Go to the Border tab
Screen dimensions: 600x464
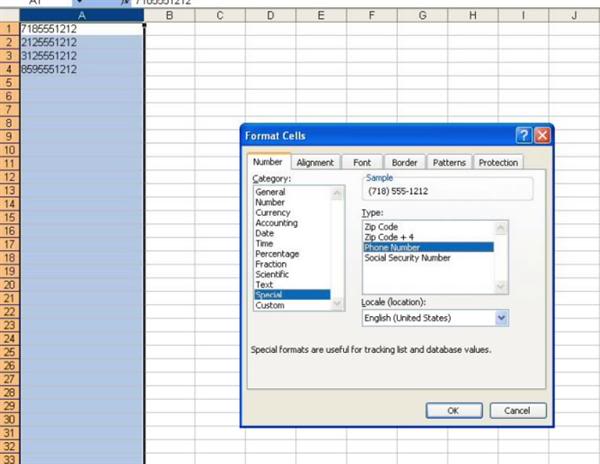404,162
